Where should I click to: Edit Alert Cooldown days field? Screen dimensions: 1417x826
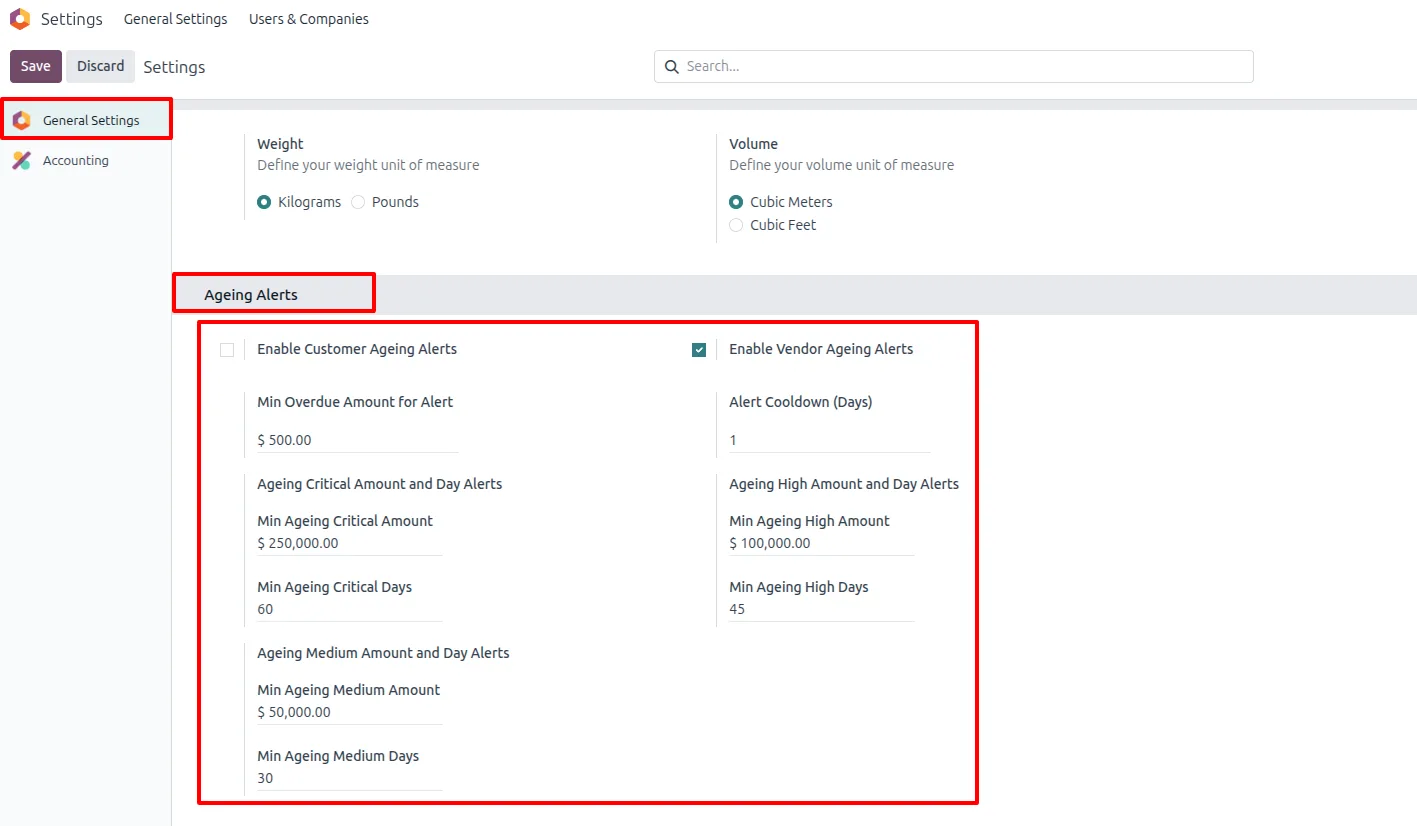830,440
